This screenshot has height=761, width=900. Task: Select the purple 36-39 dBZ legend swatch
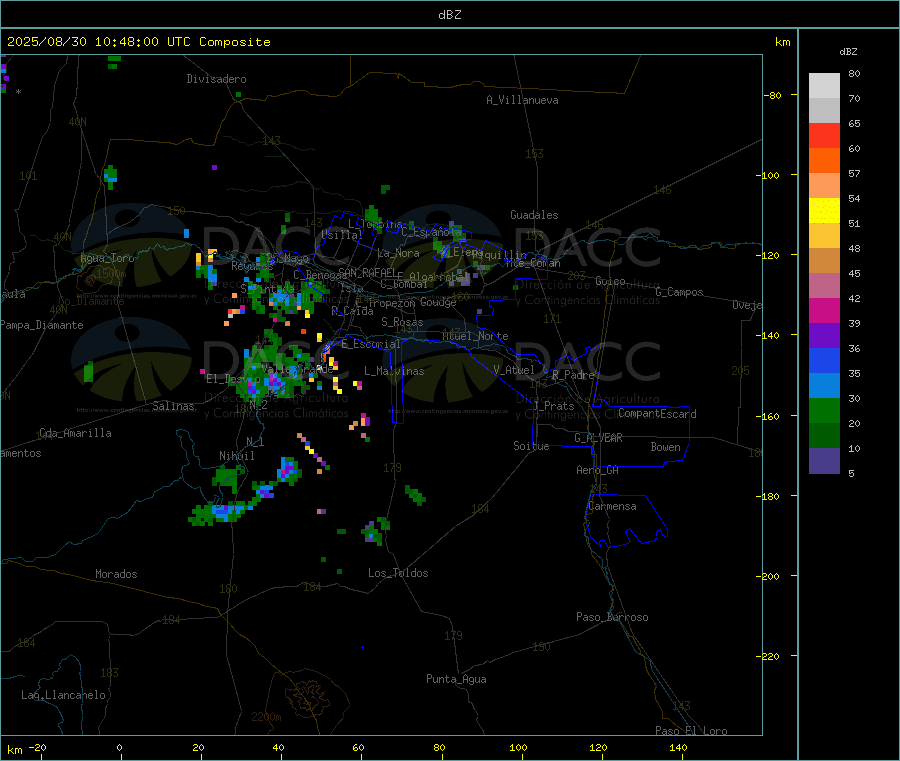click(x=824, y=335)
